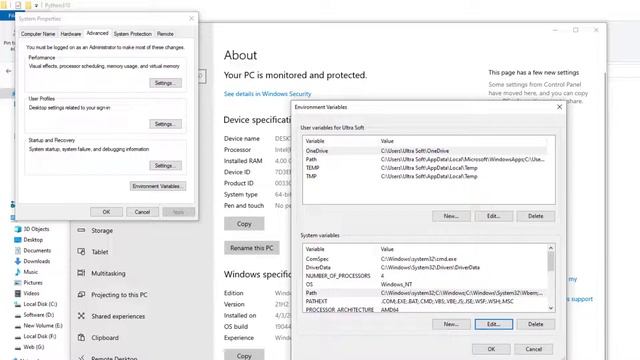Open Documents folder in Explorer tree
Viewport: 640px width, 360px height.
coord(37,250)
